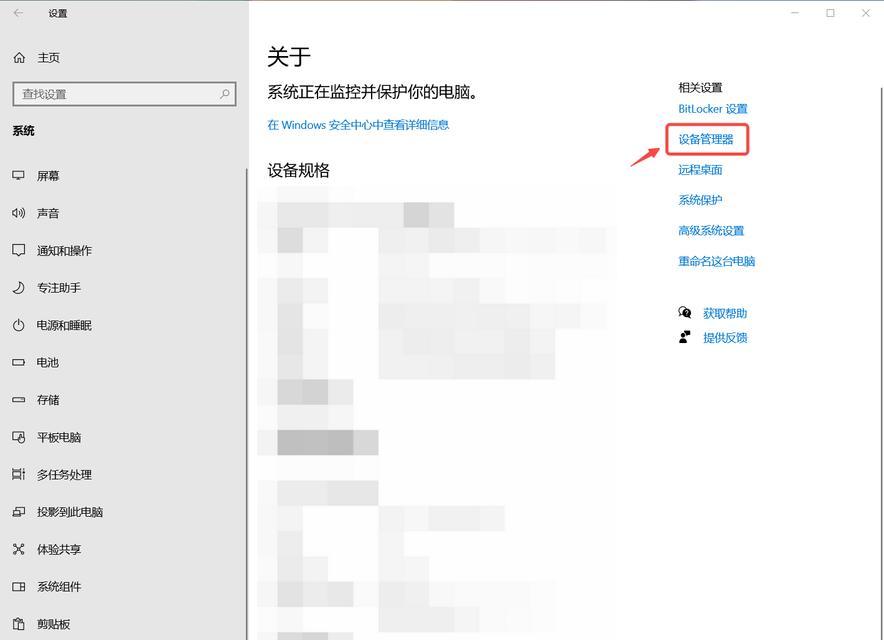Click the home icon beside 主页
This screenshot has width=884, height=640.
[19, 58]
